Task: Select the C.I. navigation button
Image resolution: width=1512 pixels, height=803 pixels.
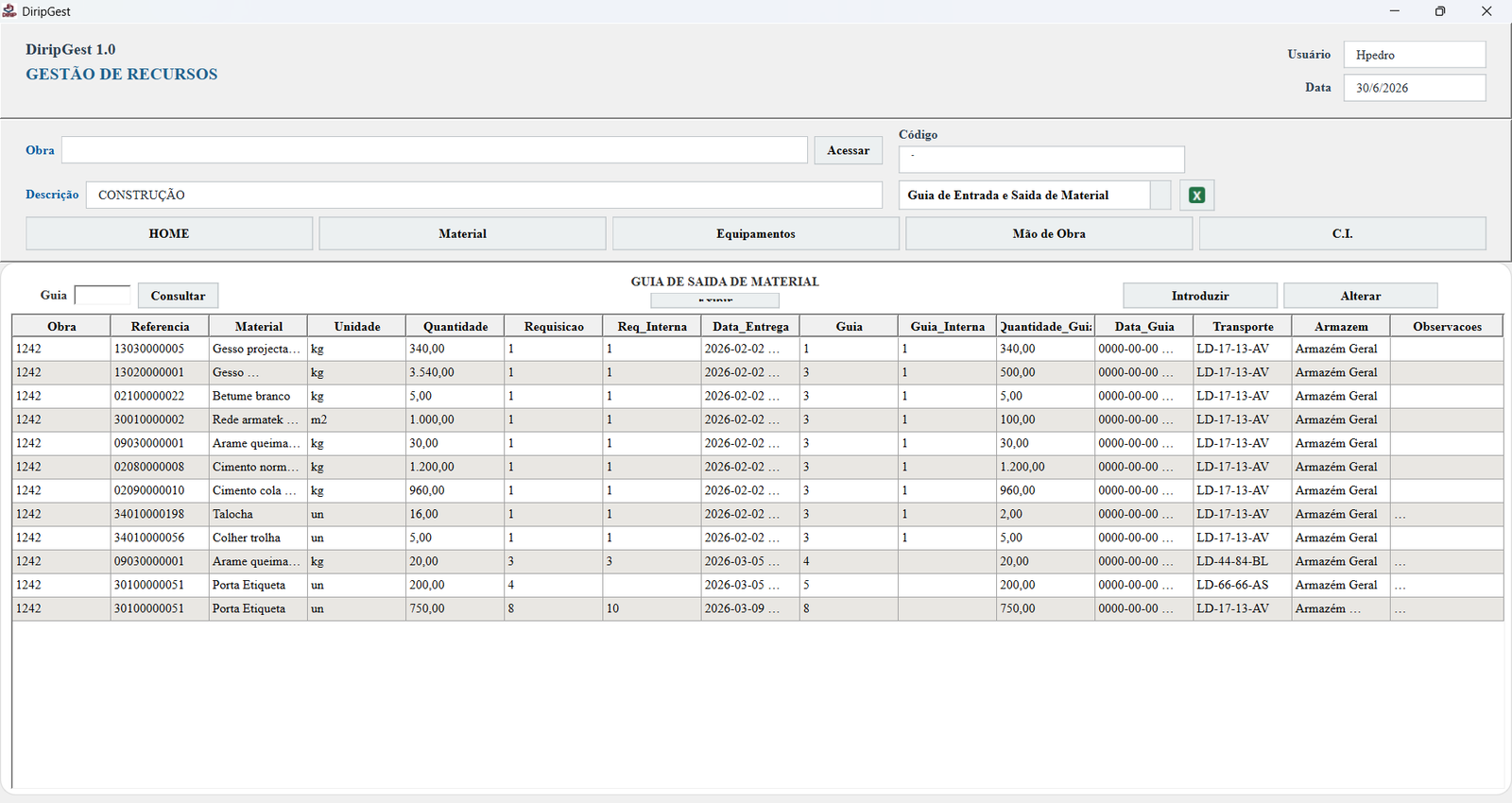Action: click(x=1343, y=233)
